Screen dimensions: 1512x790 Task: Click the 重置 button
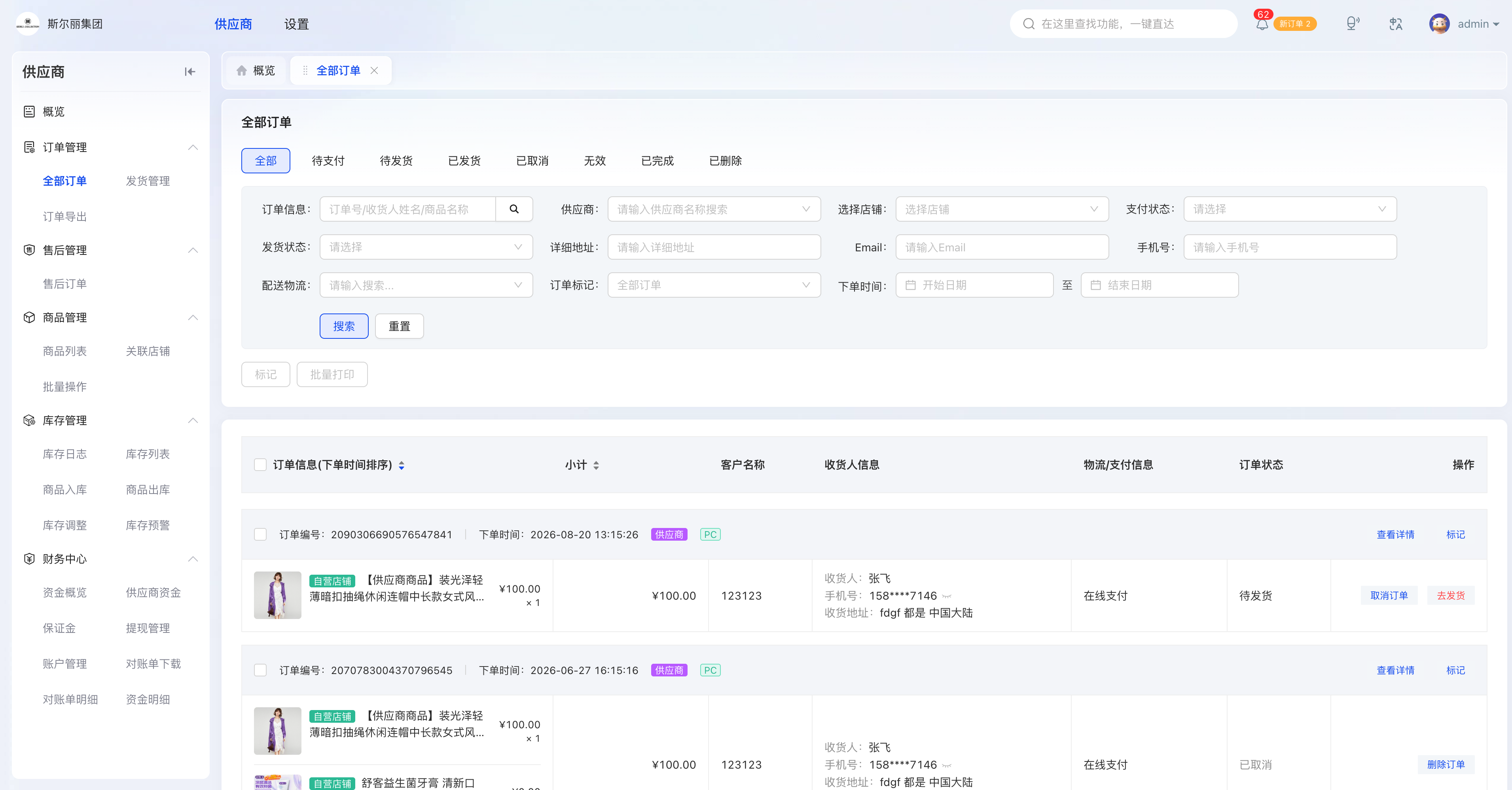[399, 326]
